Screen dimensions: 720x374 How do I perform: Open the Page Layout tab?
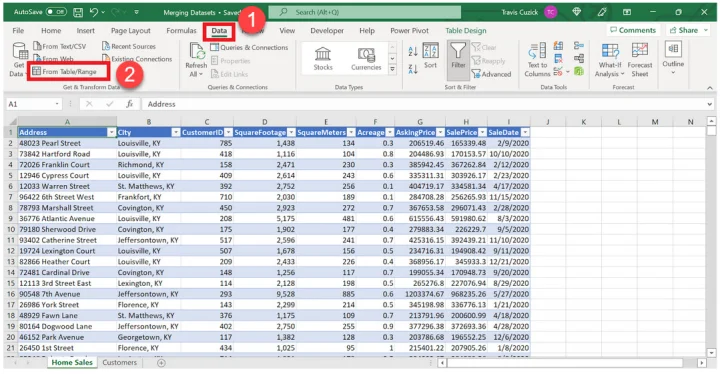tap(130, 30)
